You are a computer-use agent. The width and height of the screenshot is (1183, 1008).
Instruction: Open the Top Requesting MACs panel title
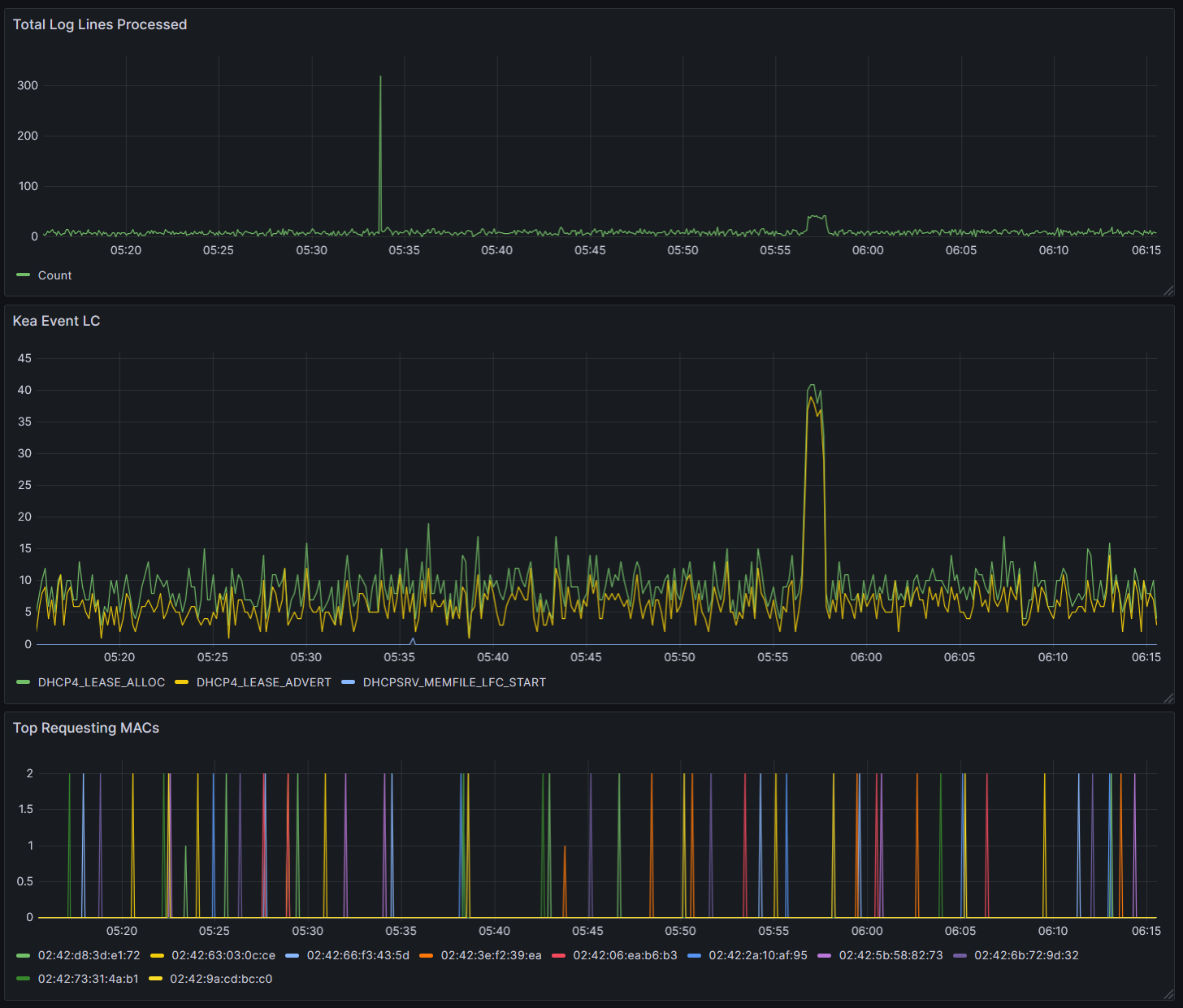pyautogui.click(x=86, y=728)
